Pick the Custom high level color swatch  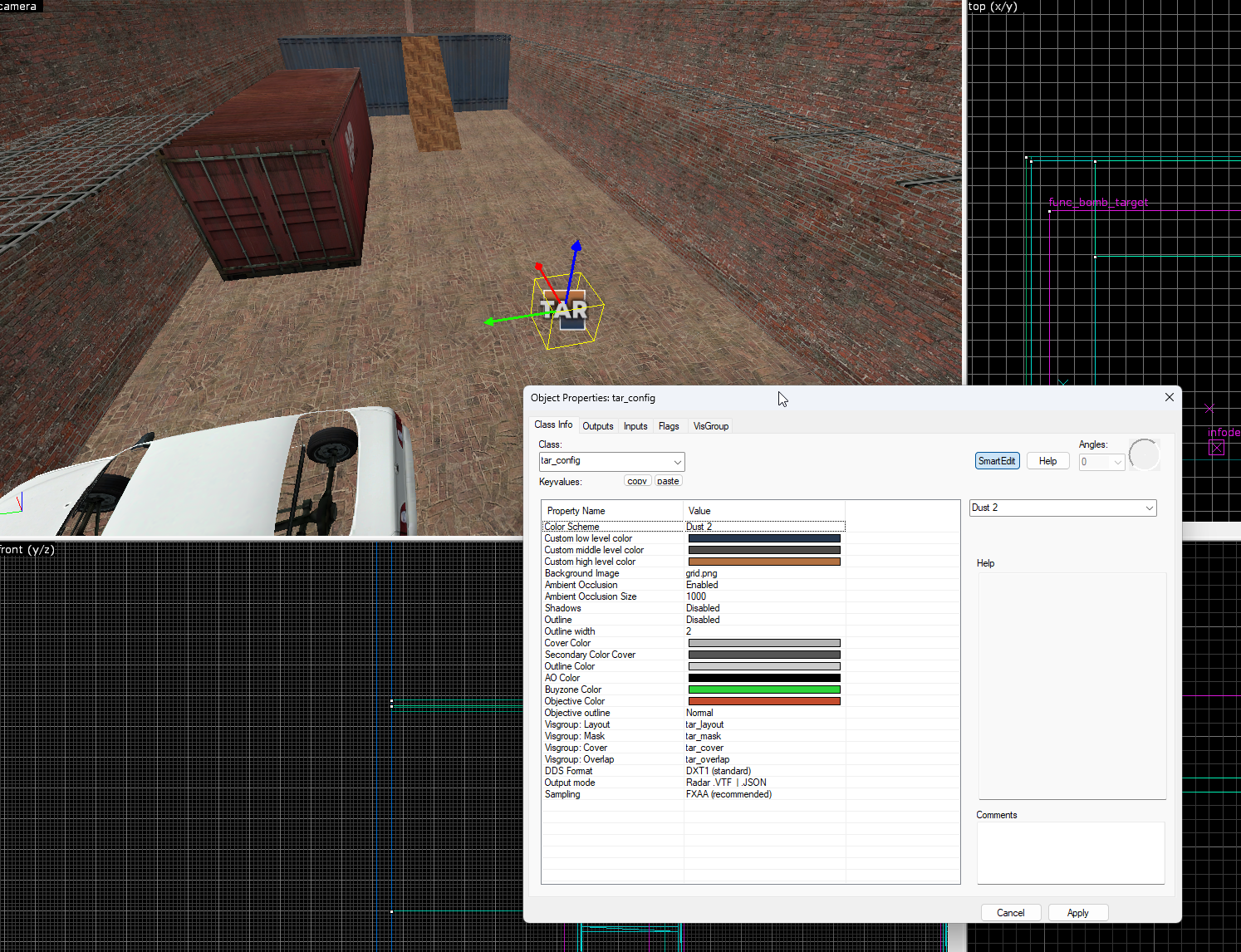point(764,562)
